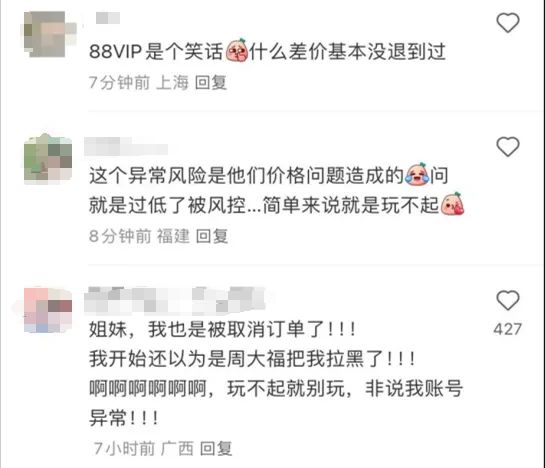Image resolution: width=545 pixels, height=468 pixels.
Task: Click the 7小时前 广西 timestamp
Action: (143, 448)
